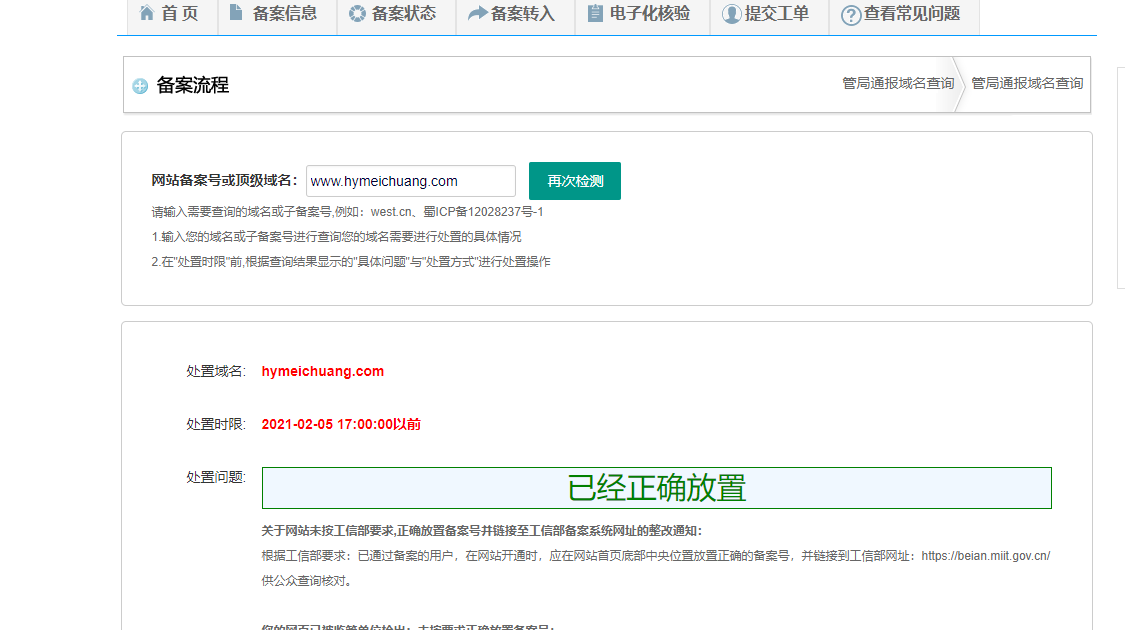Select the document icon beside 备案信息
The height and width of the screenshot is (630, 1125).
point(236,12)
